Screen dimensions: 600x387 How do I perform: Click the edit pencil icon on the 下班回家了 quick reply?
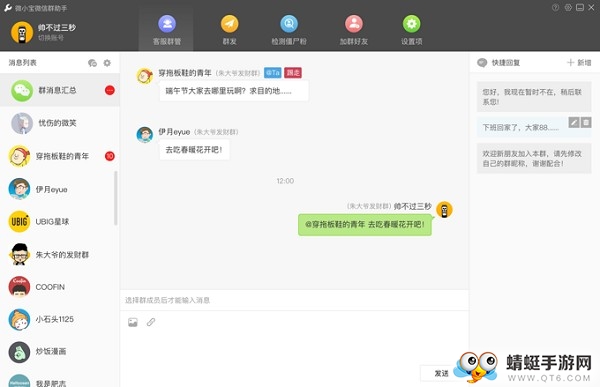pos(574,122)
